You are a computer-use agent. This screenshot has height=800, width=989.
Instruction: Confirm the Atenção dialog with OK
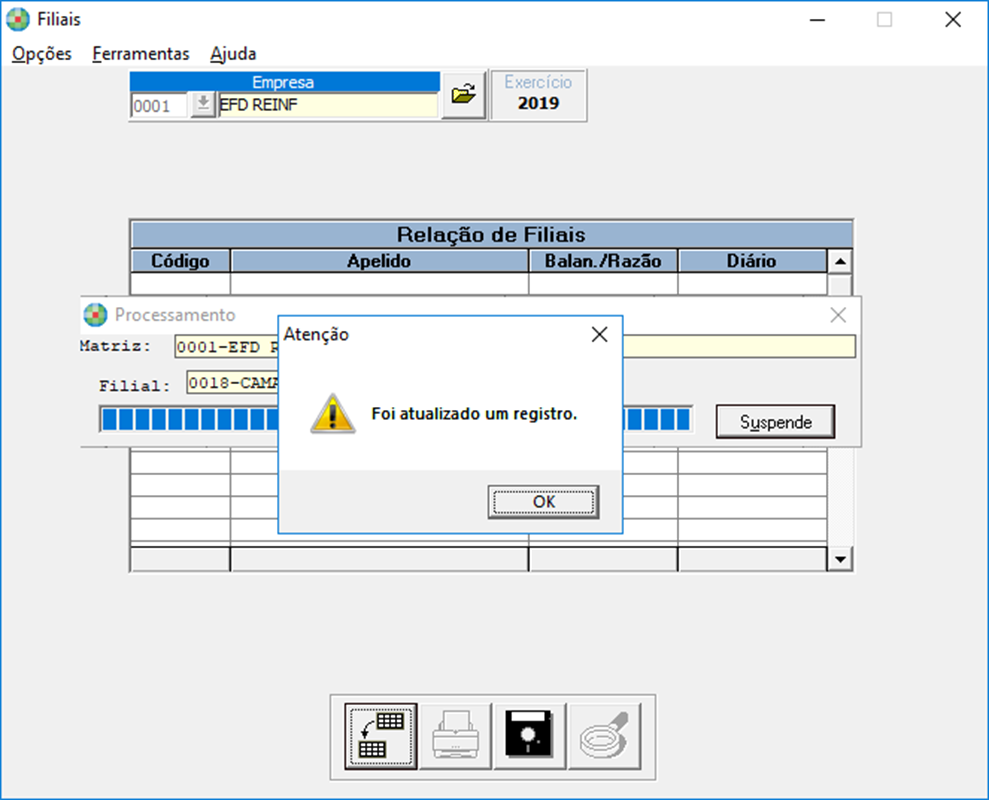pos(543,502)
